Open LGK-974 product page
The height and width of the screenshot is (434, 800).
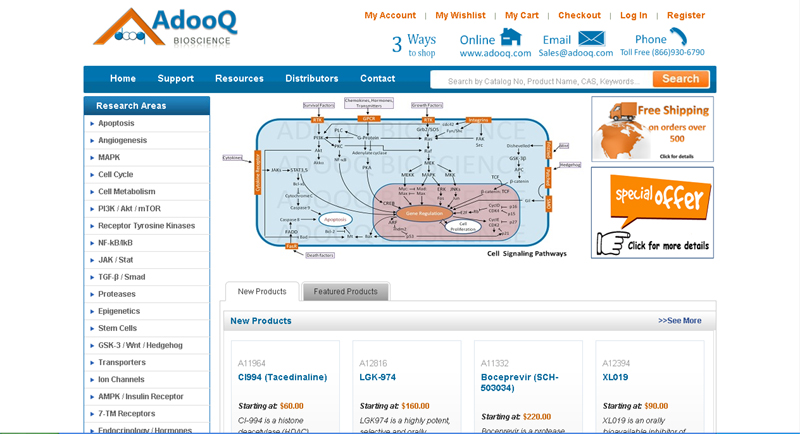click(x=378, y=377)
